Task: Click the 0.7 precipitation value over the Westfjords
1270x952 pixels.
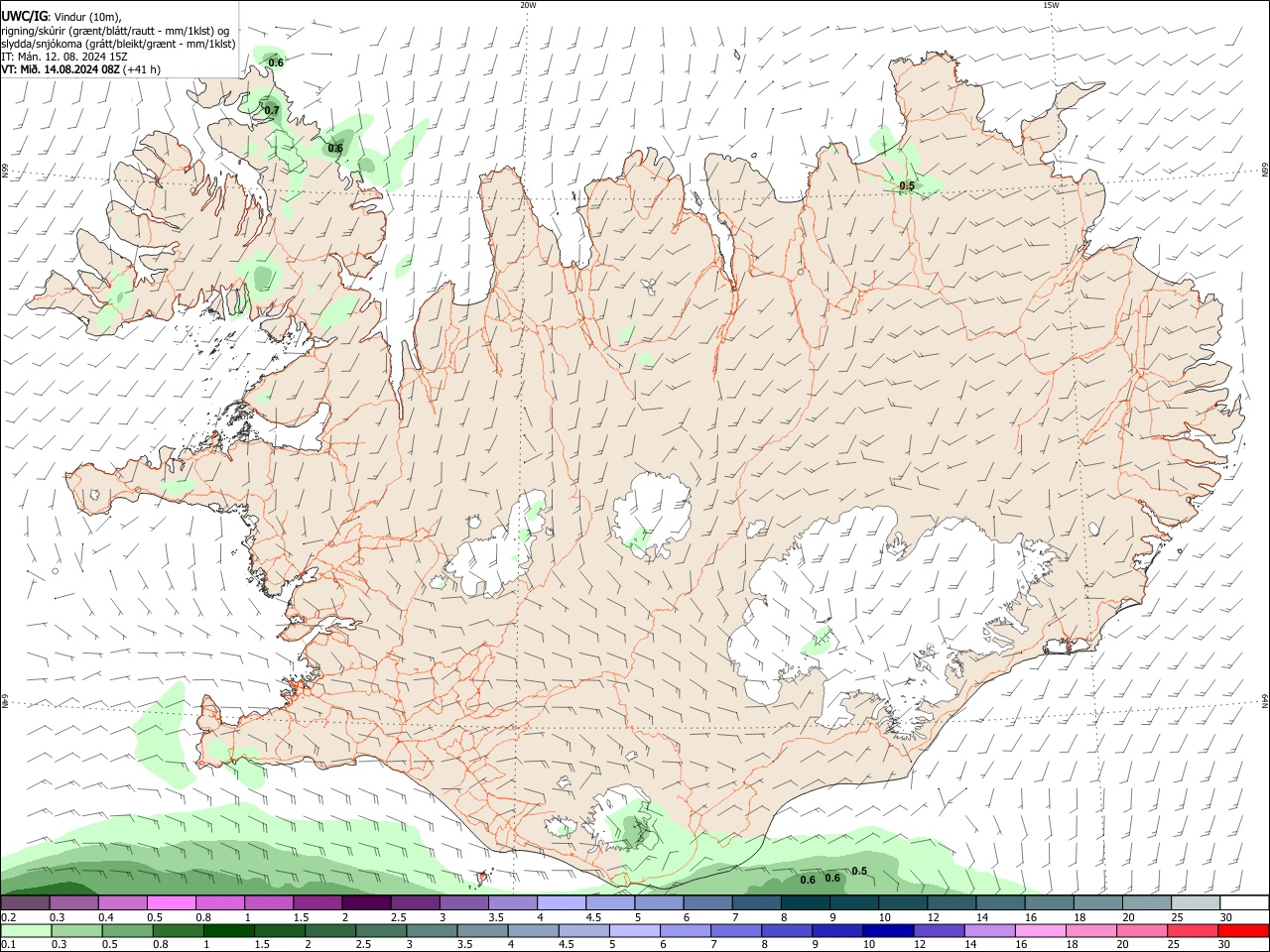Action: pyautogui.click(x=272, y=110)
